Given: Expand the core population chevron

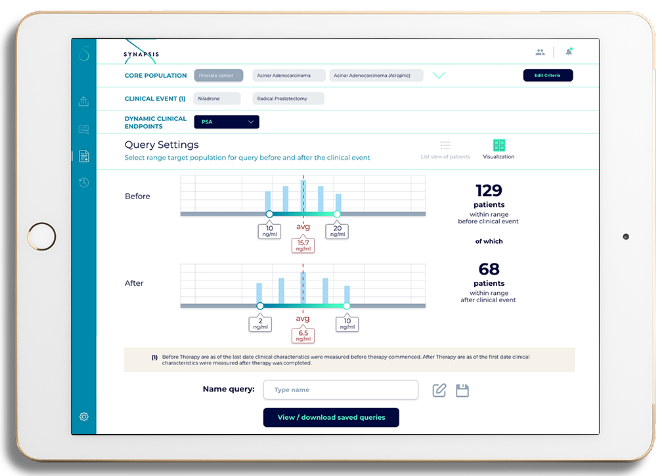Looking at the screenshot, I should 438,75.
